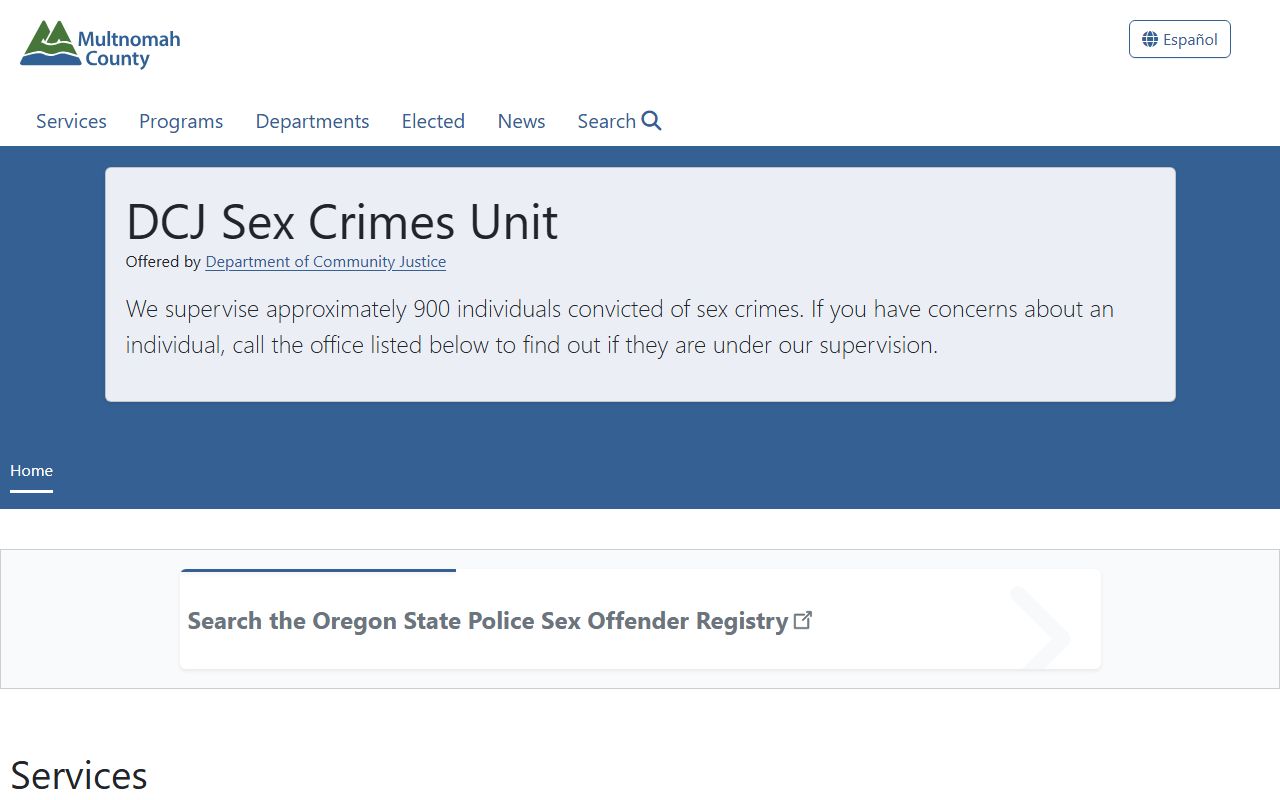Viewport: 1280px width, 800px height.
Task: Click the Multnomah County logo
Action: pos(100,45)
